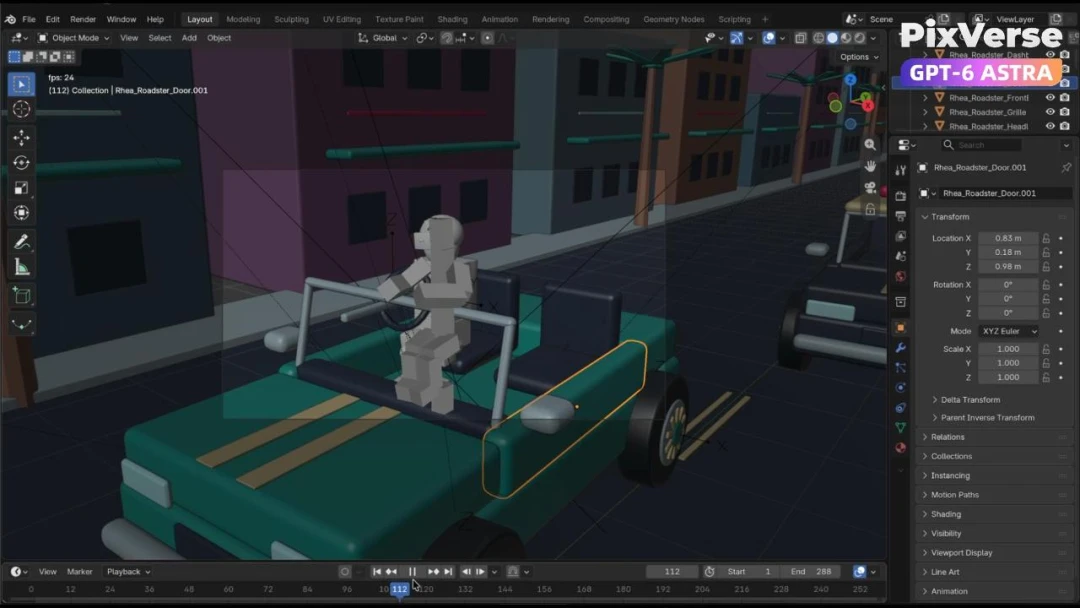Open the Object properties tab
1080x608 pixels.
(x=900, y=328)
